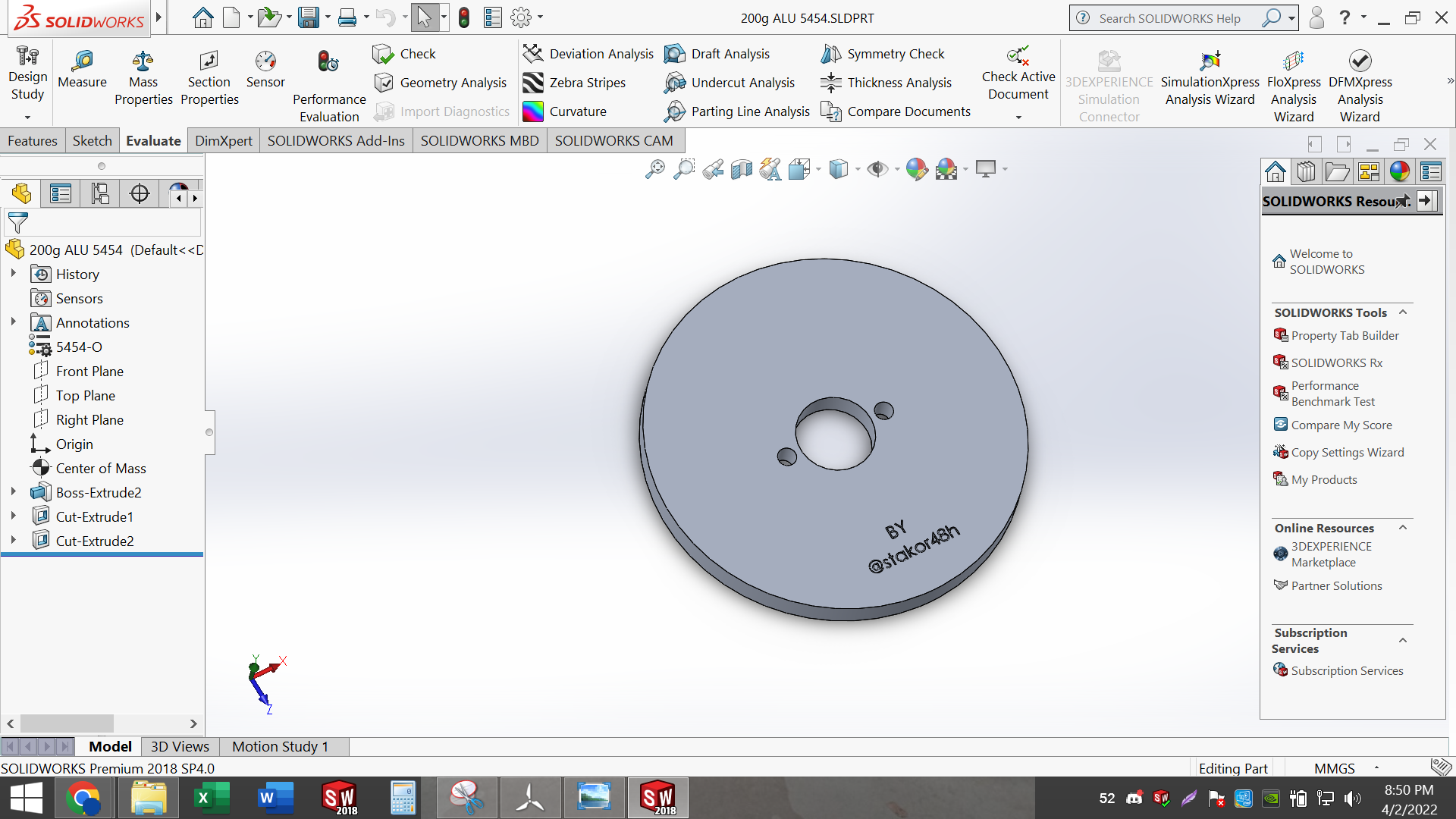The image size is (1456, 819).
Task: Open the DimXpert tab
Action: tap(224, 141)
